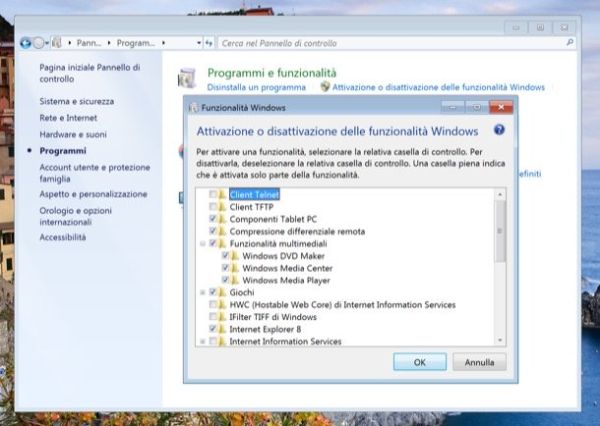This screenshot has height=426, width=600.
Task: Select Aspetto e personalizzazione in sidebar
Action: 93,194
